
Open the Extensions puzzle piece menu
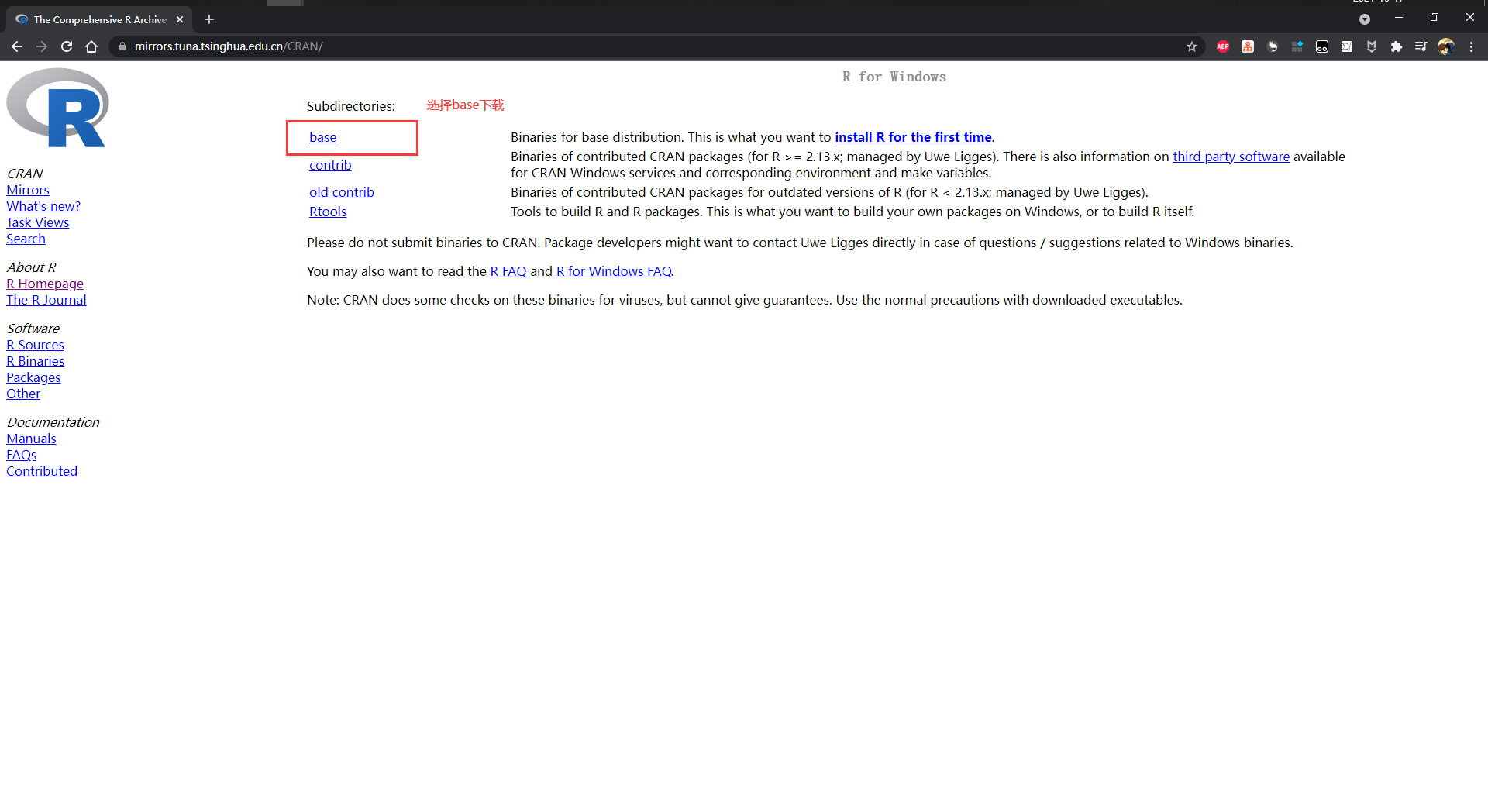point(1396,46)
